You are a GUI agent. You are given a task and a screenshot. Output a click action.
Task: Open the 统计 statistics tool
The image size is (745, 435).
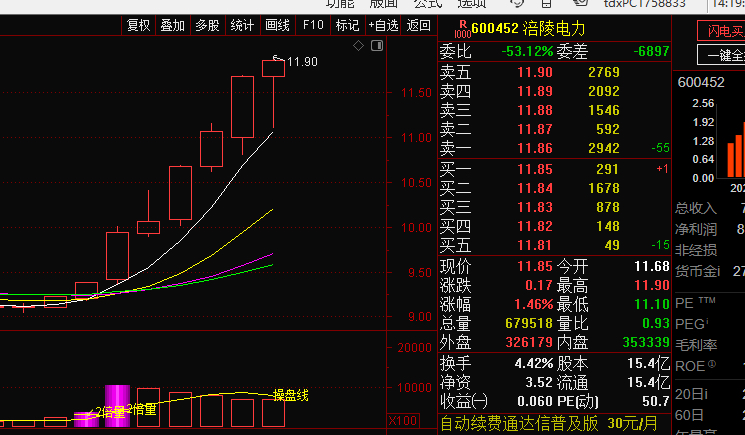tap(242, 25)
